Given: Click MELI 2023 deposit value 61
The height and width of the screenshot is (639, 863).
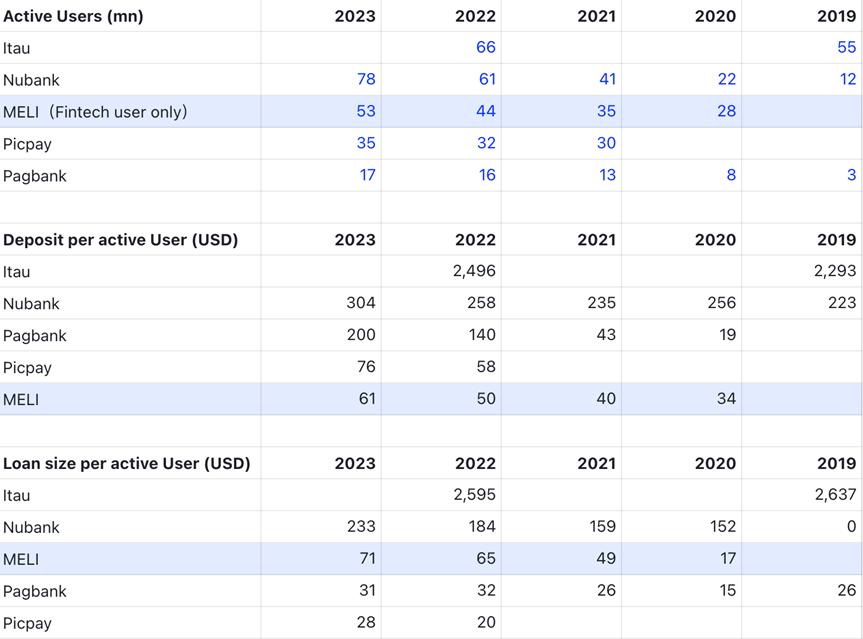Looking at the screenshot, I should pos(367,398).
